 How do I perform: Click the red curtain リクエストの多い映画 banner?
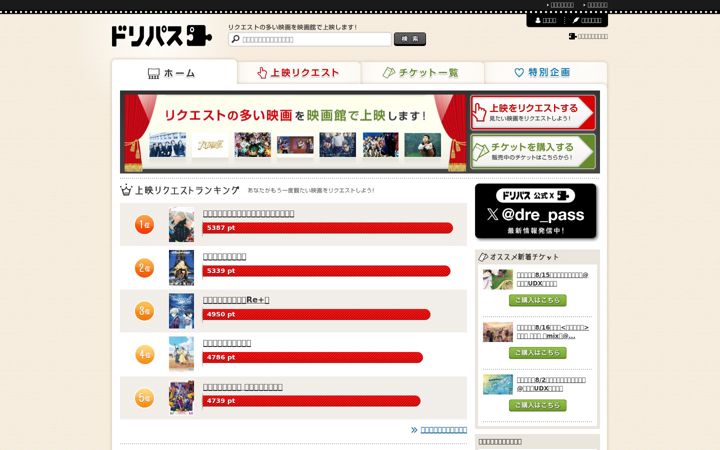point(294,132)
